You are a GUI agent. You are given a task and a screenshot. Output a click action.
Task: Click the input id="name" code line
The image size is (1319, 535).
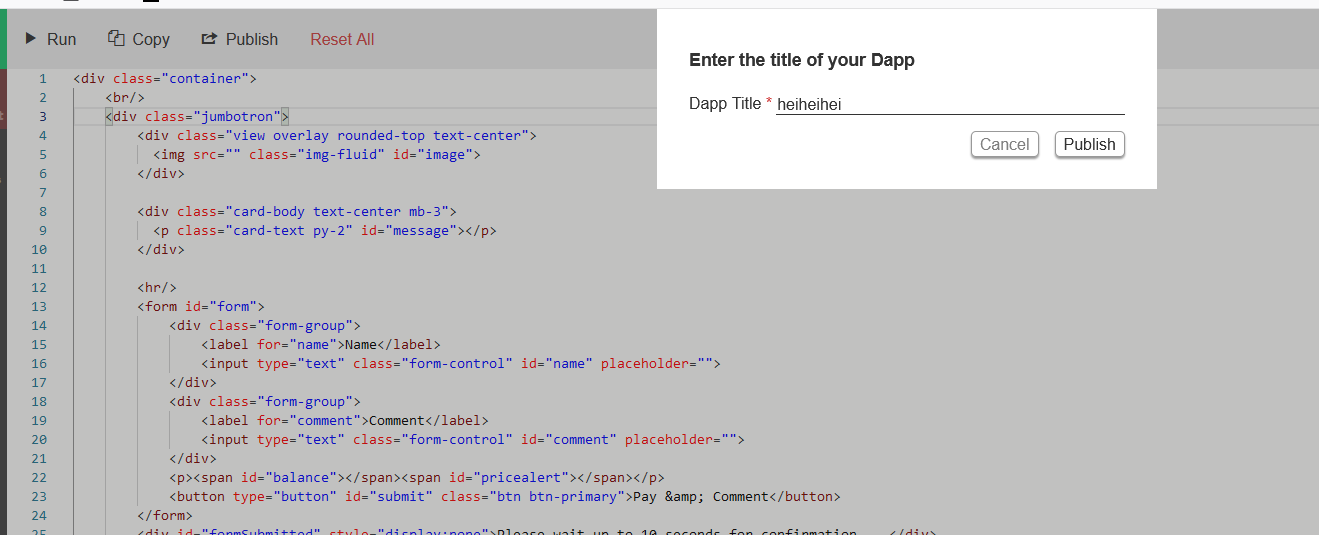click(461, 363)
